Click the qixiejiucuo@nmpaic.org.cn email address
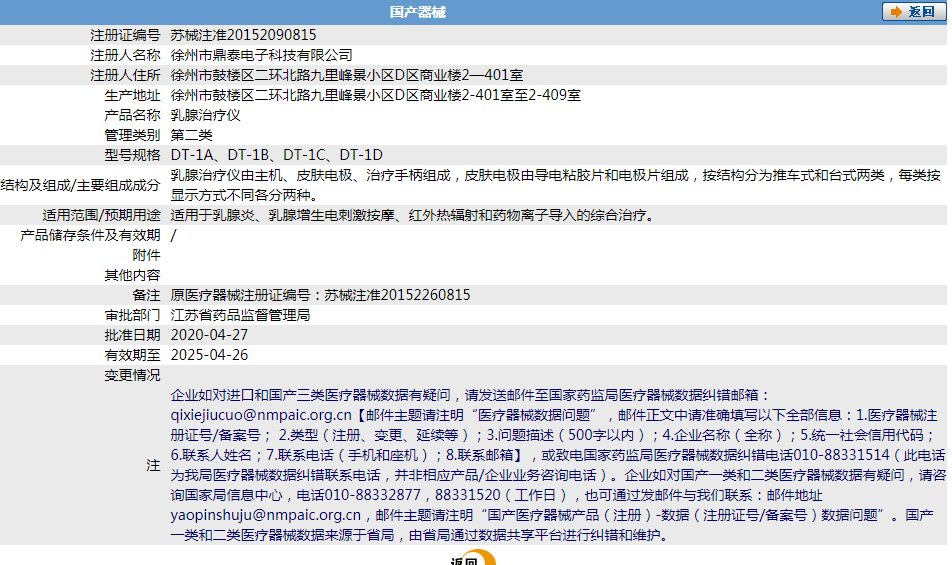The image size is (952, 565). coord(261,415)
